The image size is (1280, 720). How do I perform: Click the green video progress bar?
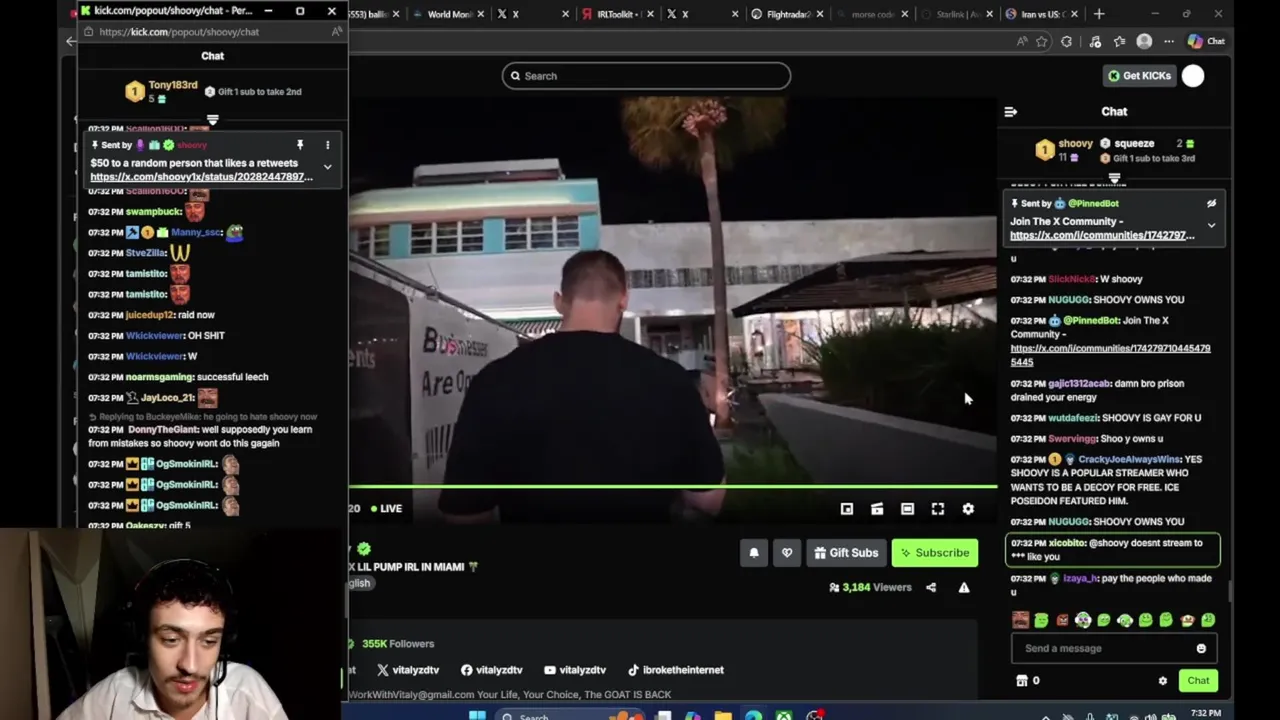(x=672, y=487)
